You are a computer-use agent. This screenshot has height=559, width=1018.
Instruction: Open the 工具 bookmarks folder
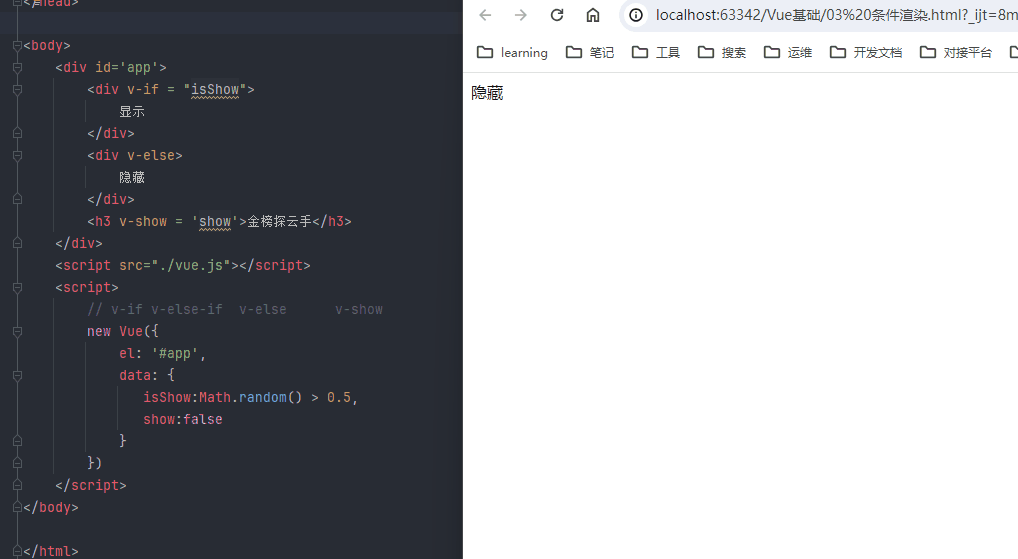[656, 53]
